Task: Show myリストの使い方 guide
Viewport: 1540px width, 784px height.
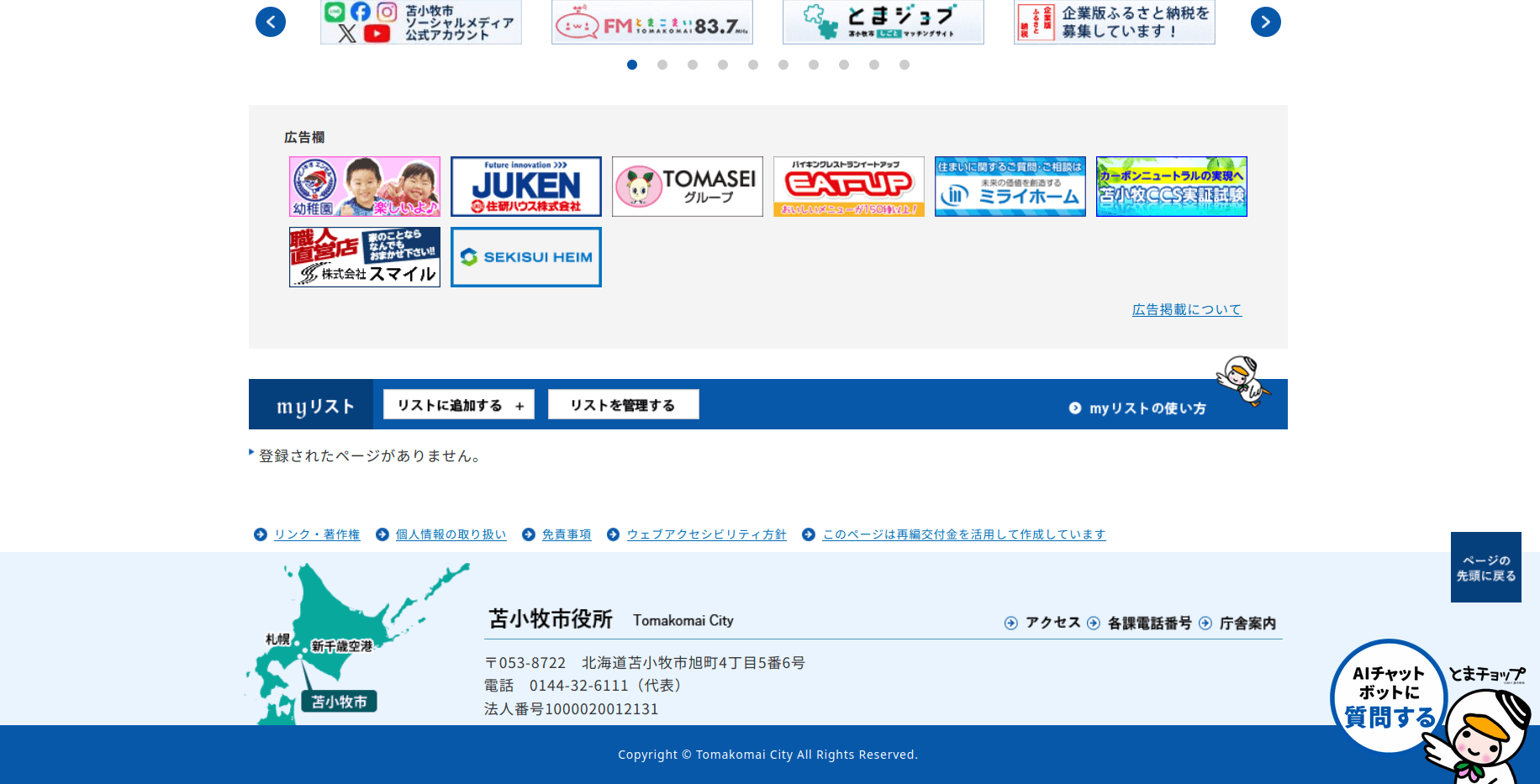Action: point(1138,408)
